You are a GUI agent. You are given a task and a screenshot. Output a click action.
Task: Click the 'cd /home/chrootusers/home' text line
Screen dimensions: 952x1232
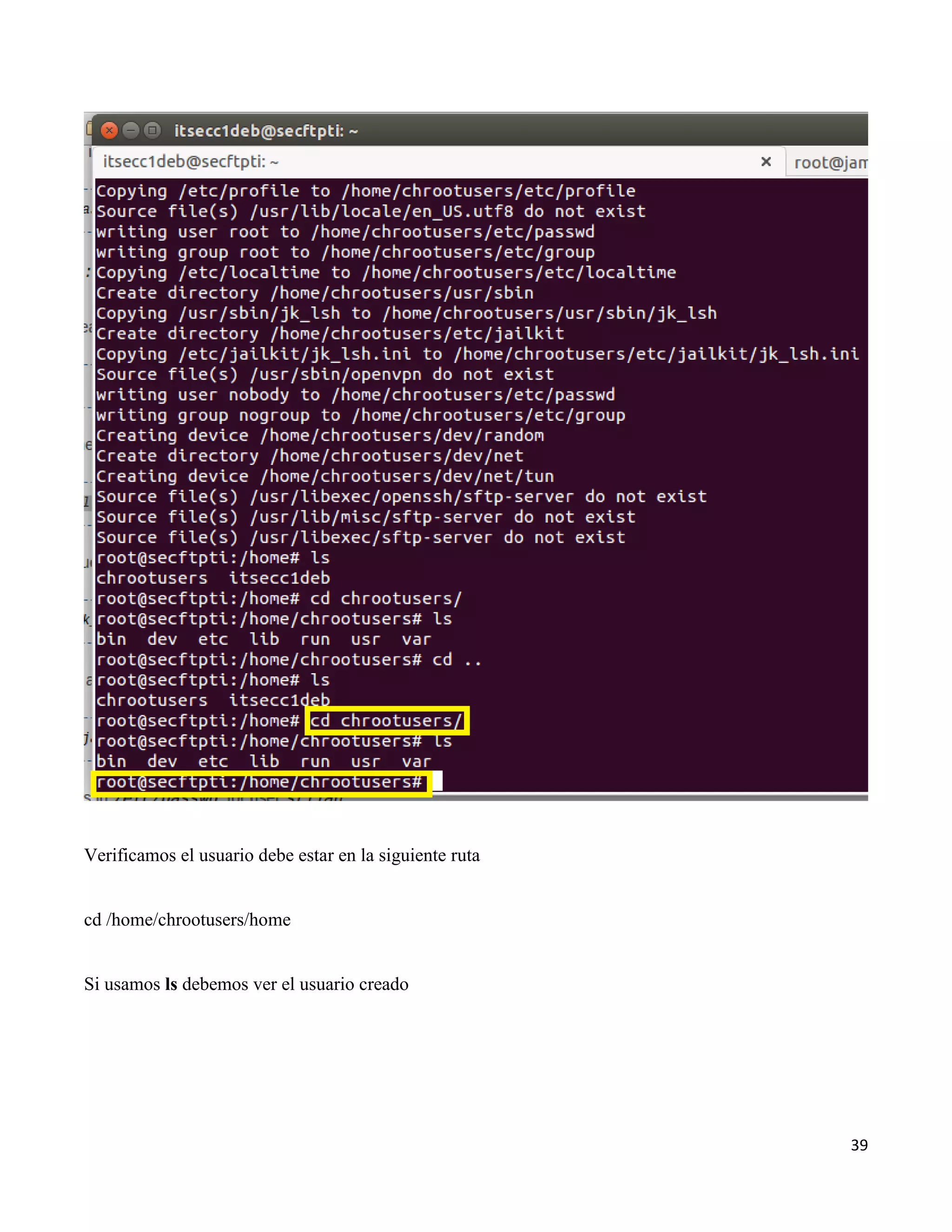pyautogui.click(x=187, y=920)
